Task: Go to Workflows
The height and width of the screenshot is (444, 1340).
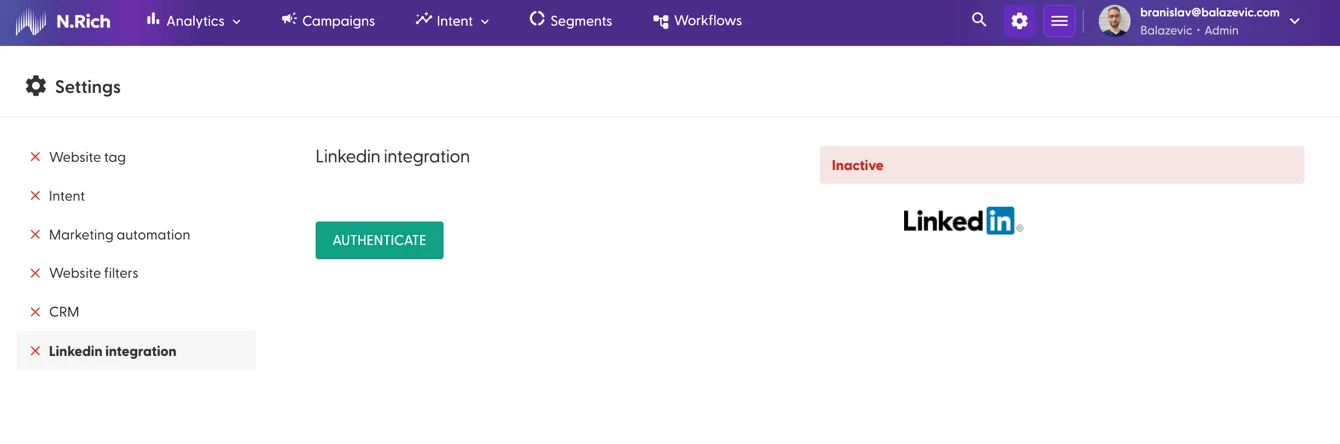Action: click(x=697, y=21)
